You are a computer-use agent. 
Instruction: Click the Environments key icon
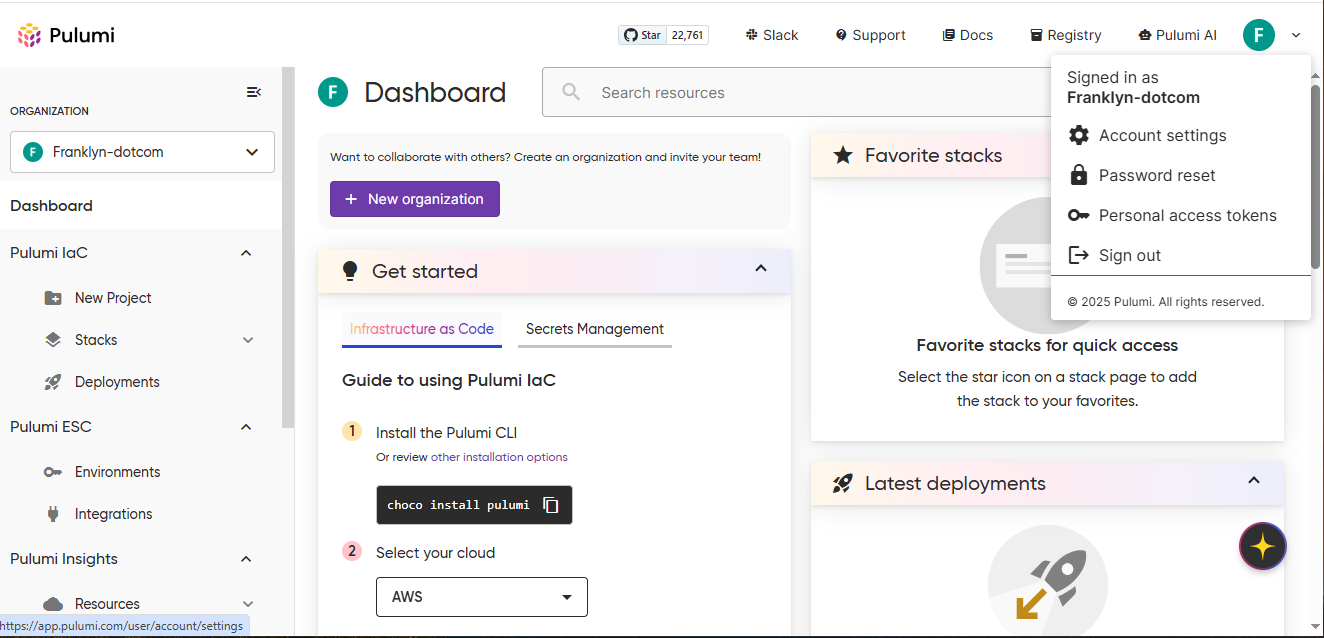[53, 472]
